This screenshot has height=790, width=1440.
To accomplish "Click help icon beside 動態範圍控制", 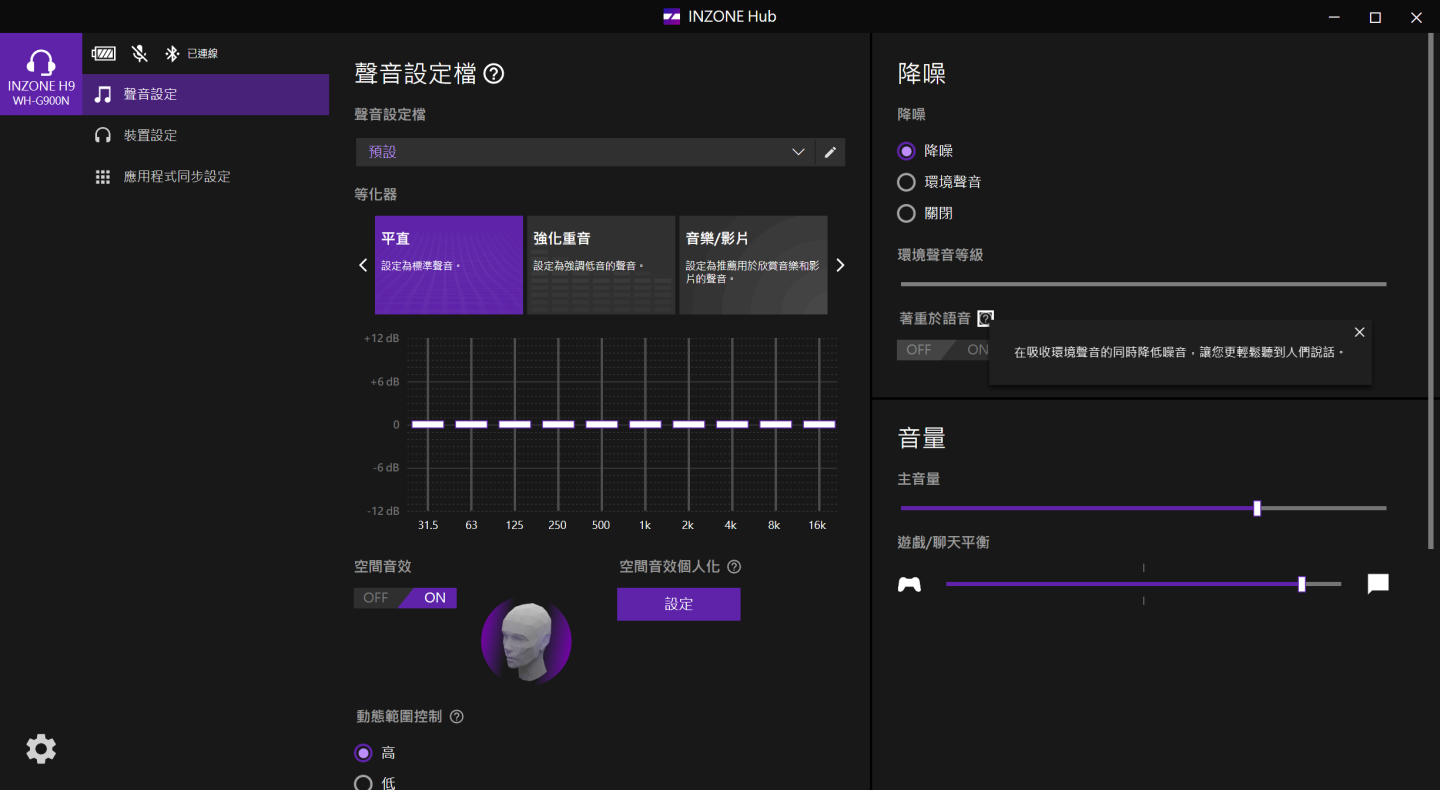I will point(457,717).
